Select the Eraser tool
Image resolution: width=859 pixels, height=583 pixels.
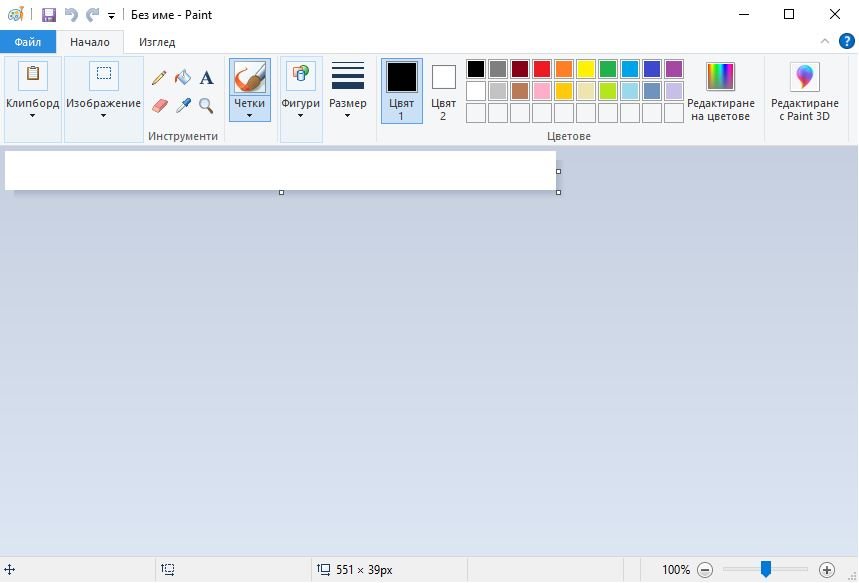pyautogui.click(x=159, y=105)
